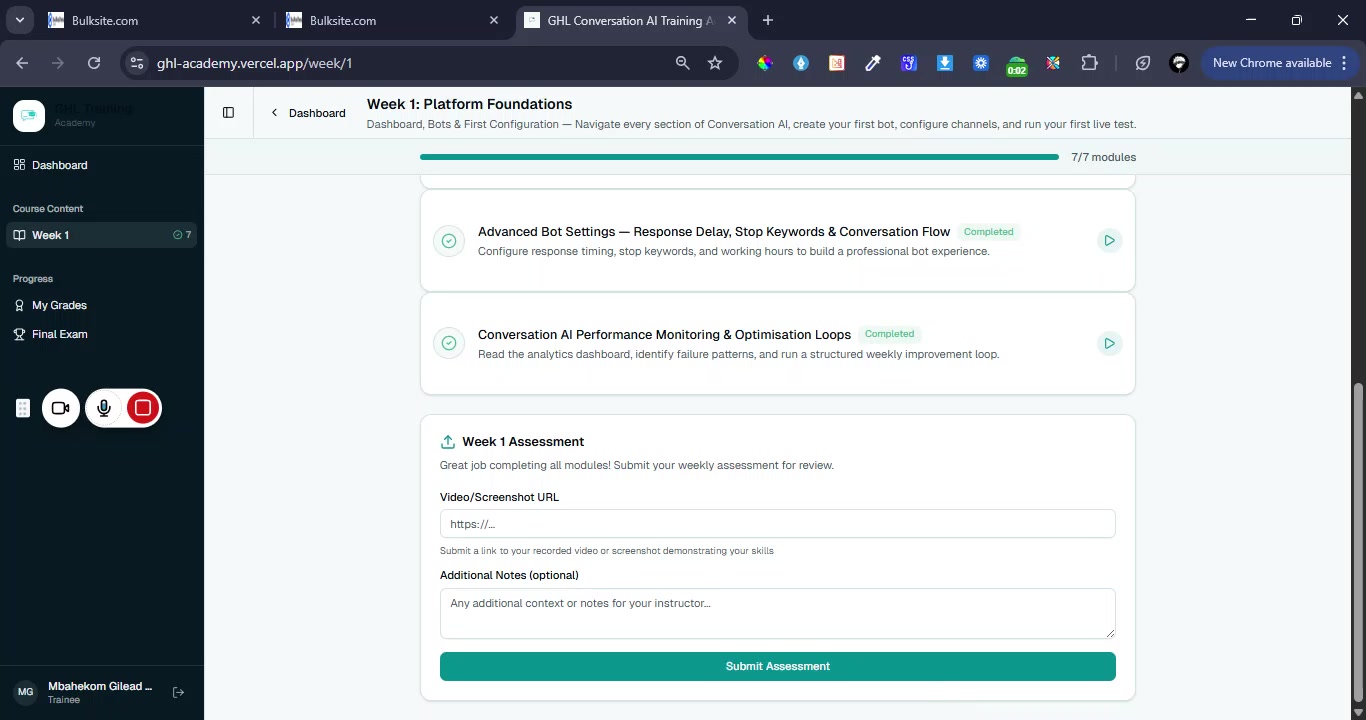The height and width of the screenshot is (720, 1366).
Task: Play the Performance Monitoring module
Action: point(1109,344)
